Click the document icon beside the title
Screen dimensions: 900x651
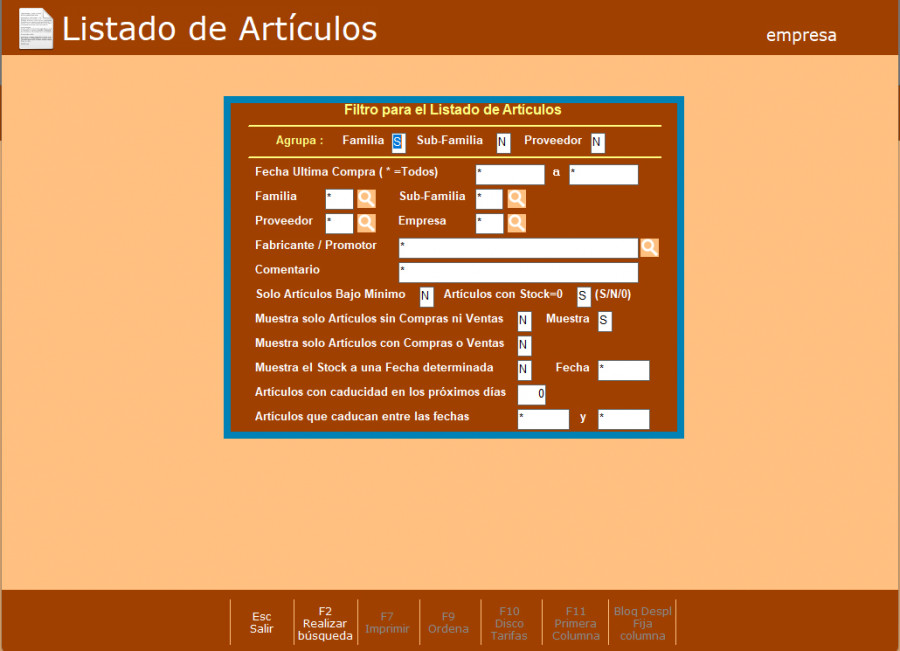click(36, 28)
